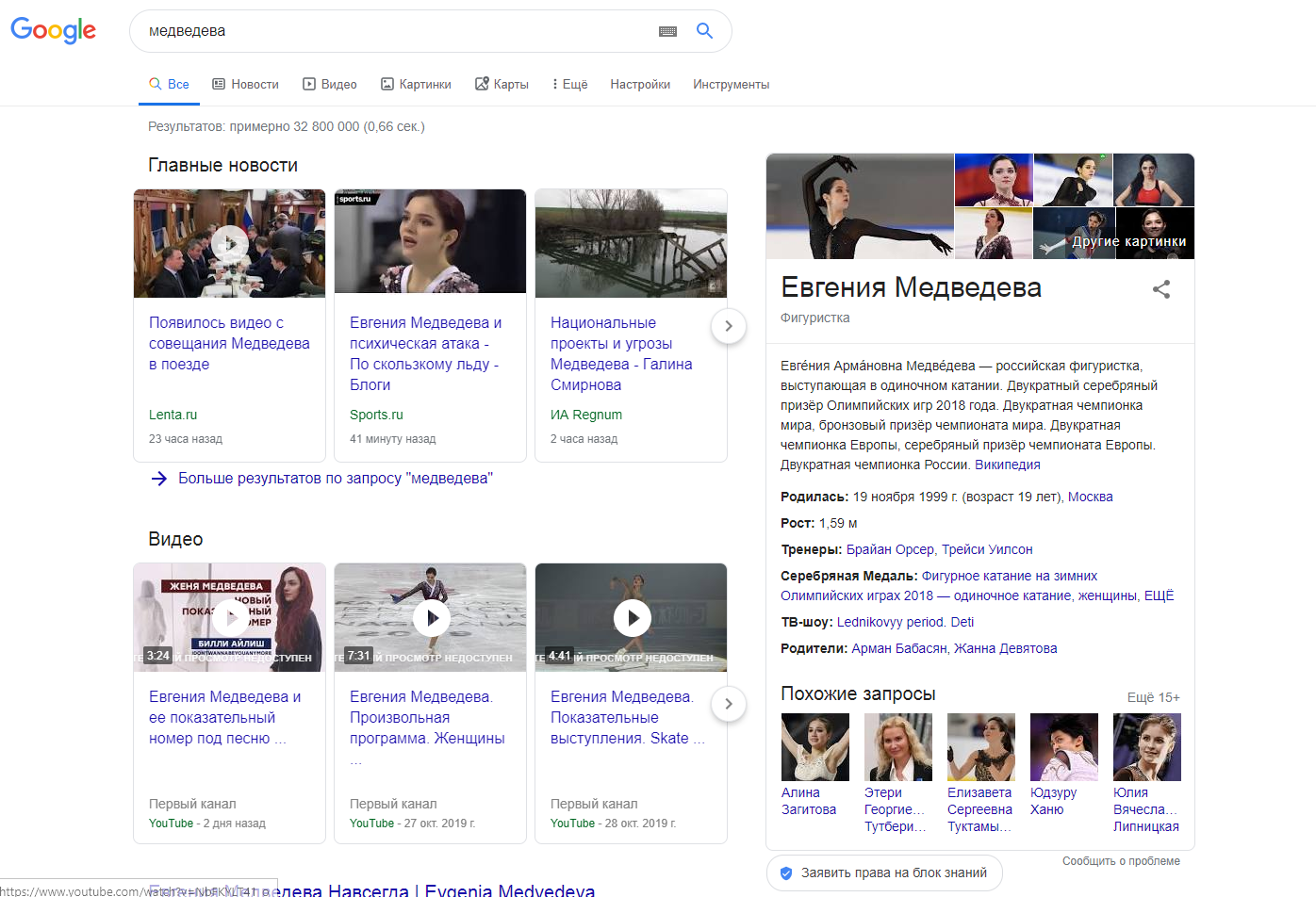Viewport: 1316px width, 897px height.
Task: Click the Google logo
Action: coord(54,30)
